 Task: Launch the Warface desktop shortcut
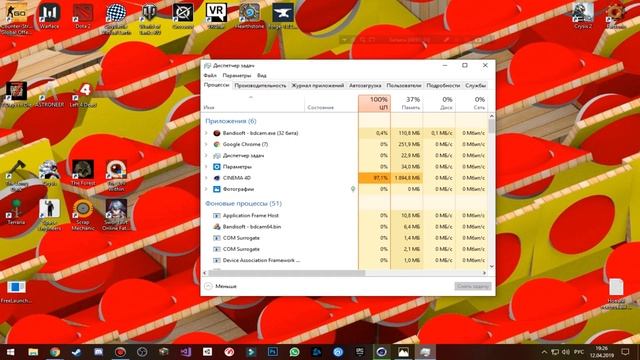pyautogui.click(x=49, y=16)
